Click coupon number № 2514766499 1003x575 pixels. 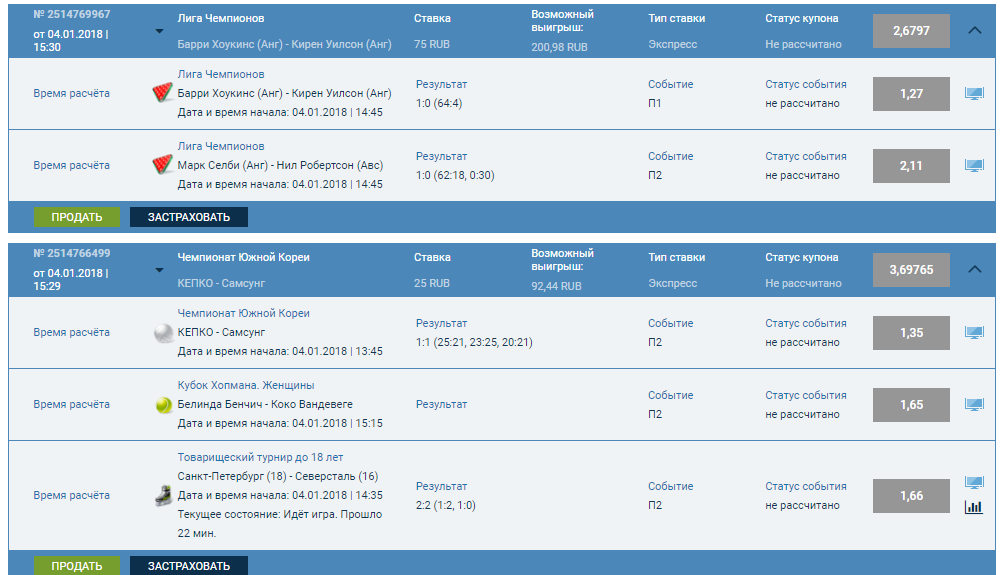[x=72, y=253]
